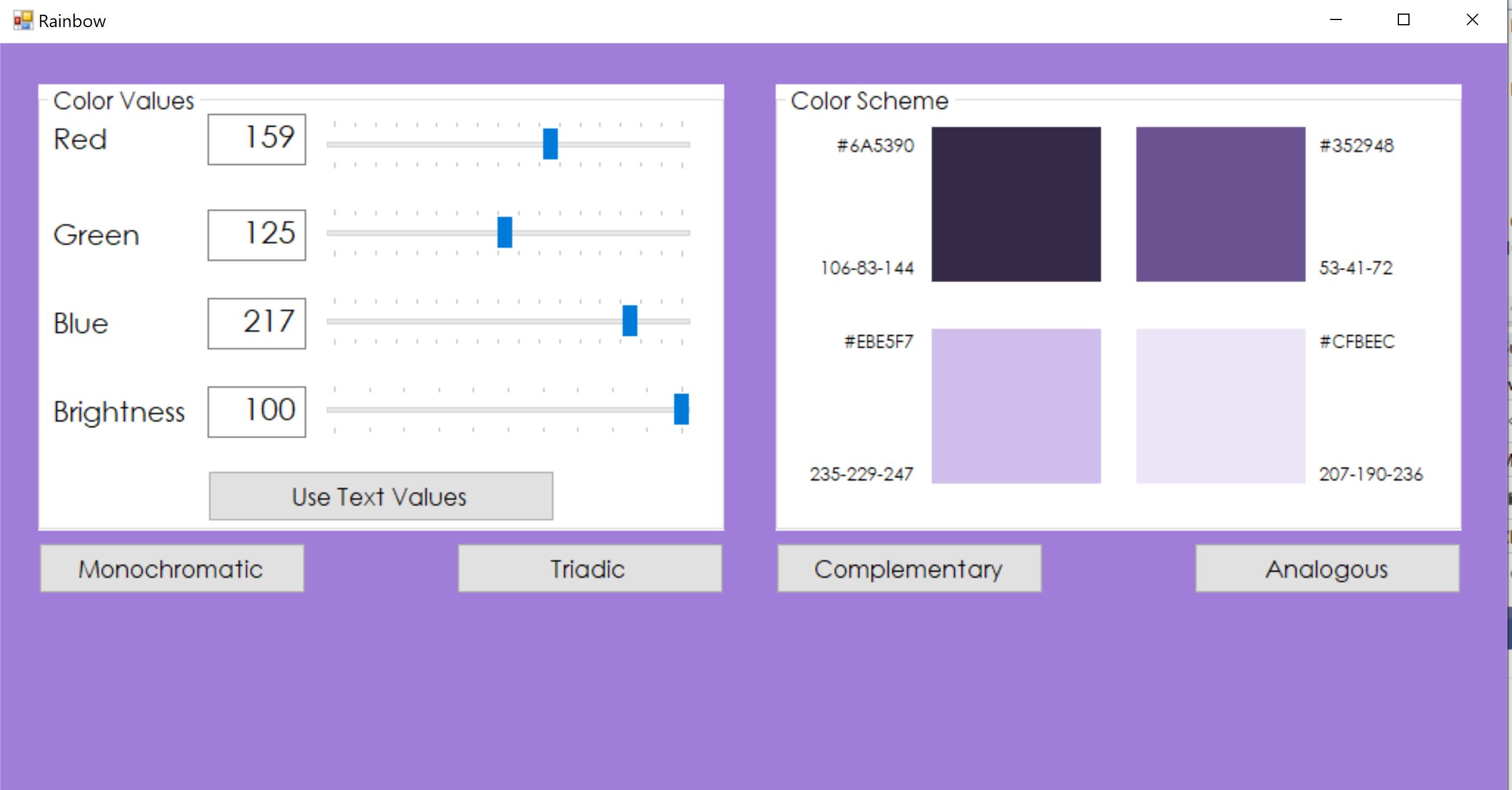Focus the Green value field showing 125

[x=257, y=234]
